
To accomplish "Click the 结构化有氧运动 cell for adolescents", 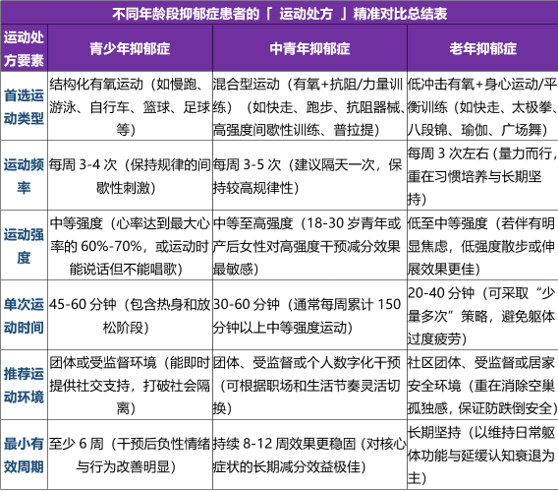I will (130, 106).
